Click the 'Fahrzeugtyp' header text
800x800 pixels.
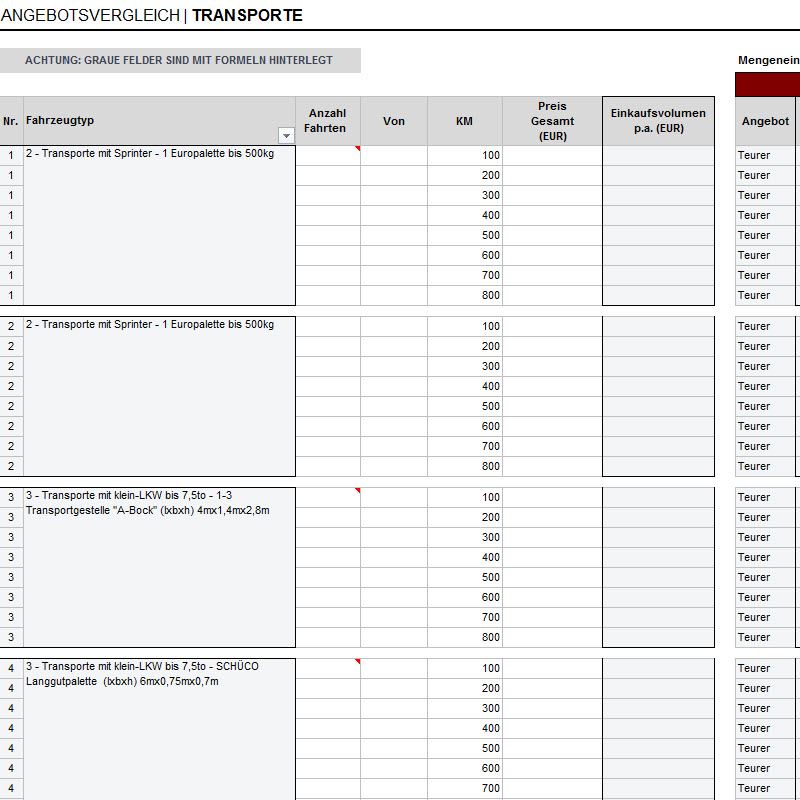[60, 121]
